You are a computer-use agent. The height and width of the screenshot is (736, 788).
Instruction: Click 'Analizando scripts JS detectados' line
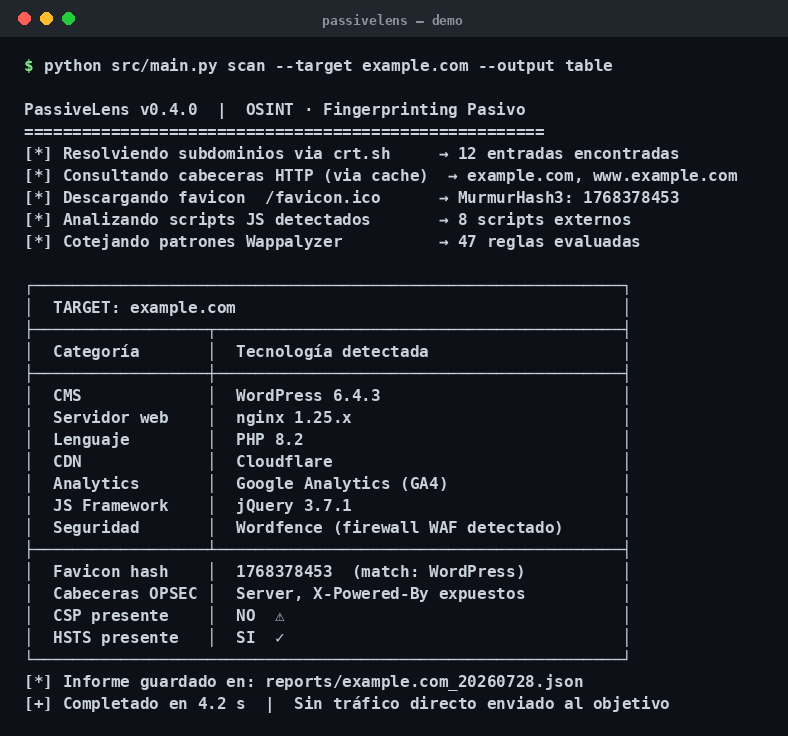216,220
